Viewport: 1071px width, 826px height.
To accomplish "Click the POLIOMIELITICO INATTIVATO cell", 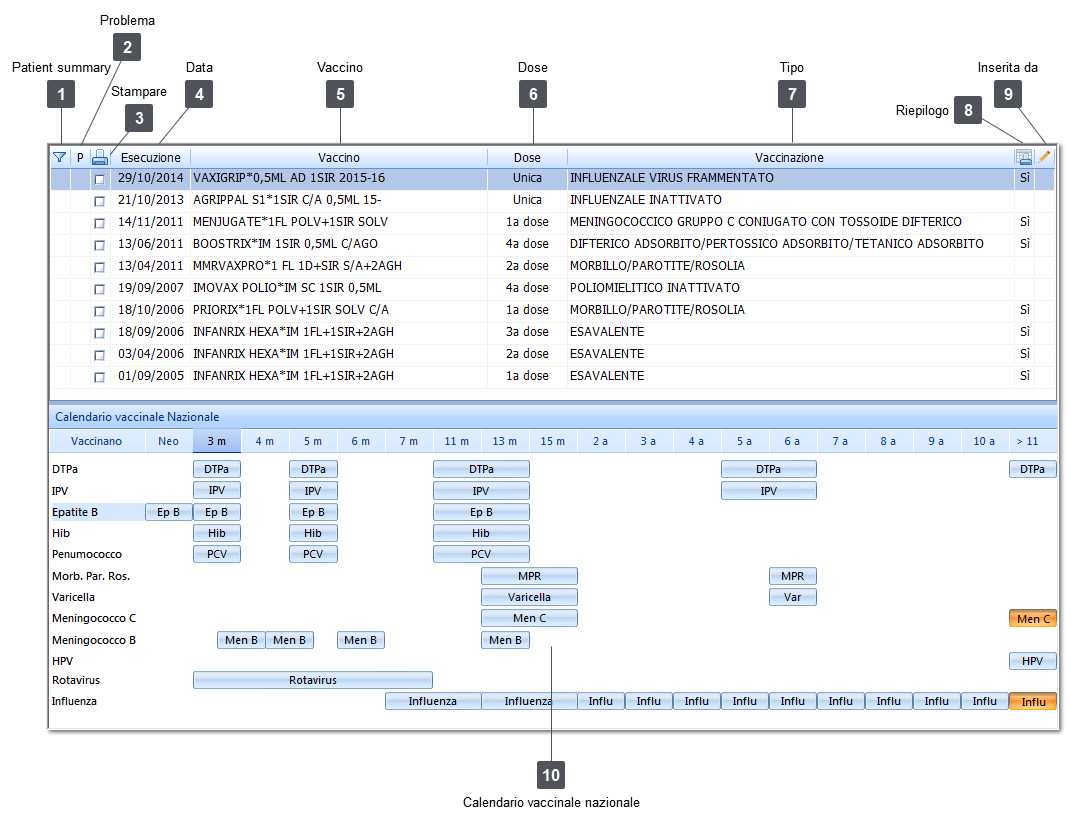I will [x=655, y=288].
